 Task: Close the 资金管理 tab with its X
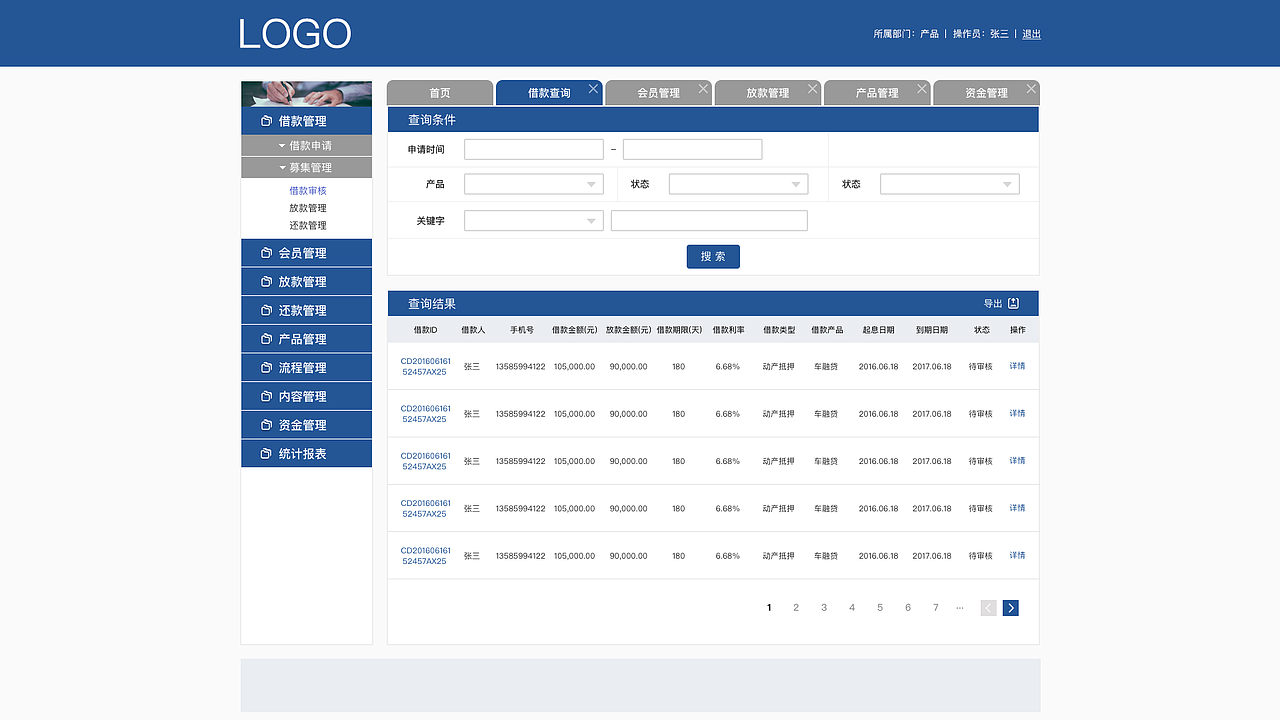click(1031, 89)
